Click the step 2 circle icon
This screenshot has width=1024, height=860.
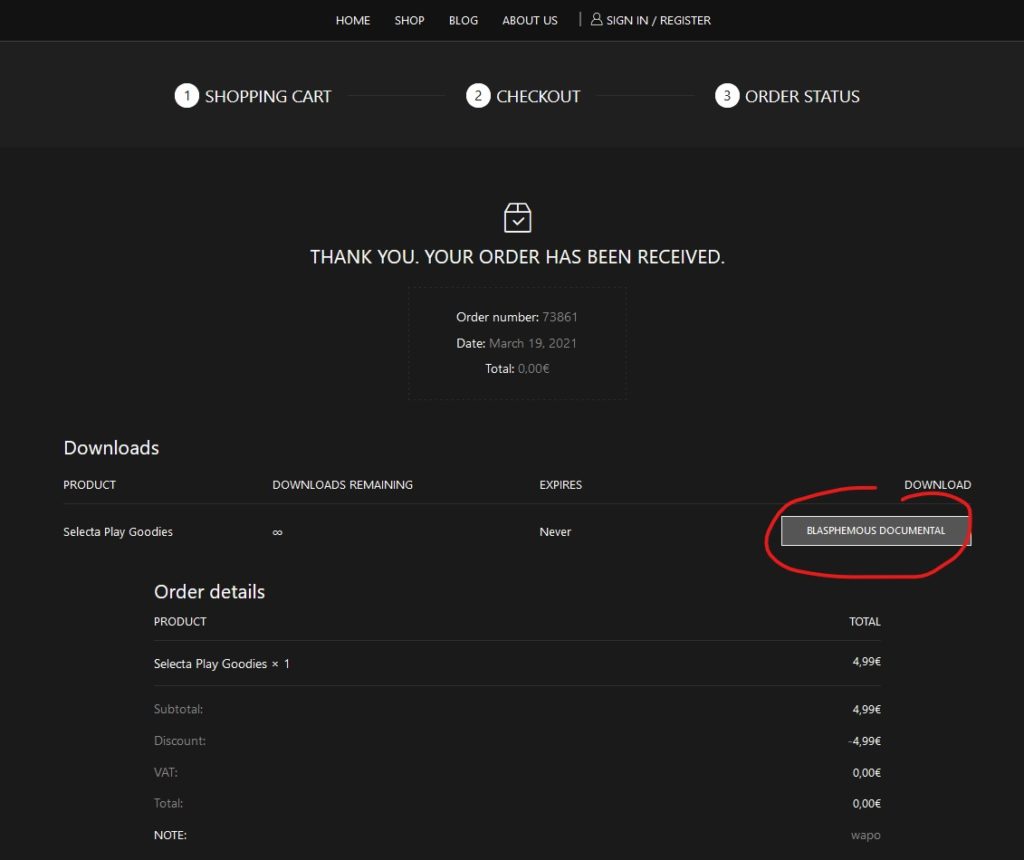point(478,96)
